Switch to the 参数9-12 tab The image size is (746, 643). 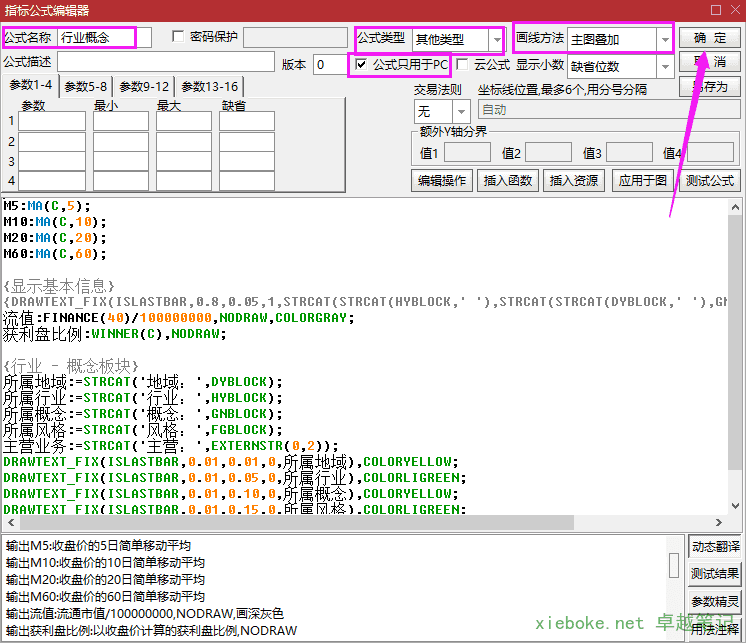144,87
